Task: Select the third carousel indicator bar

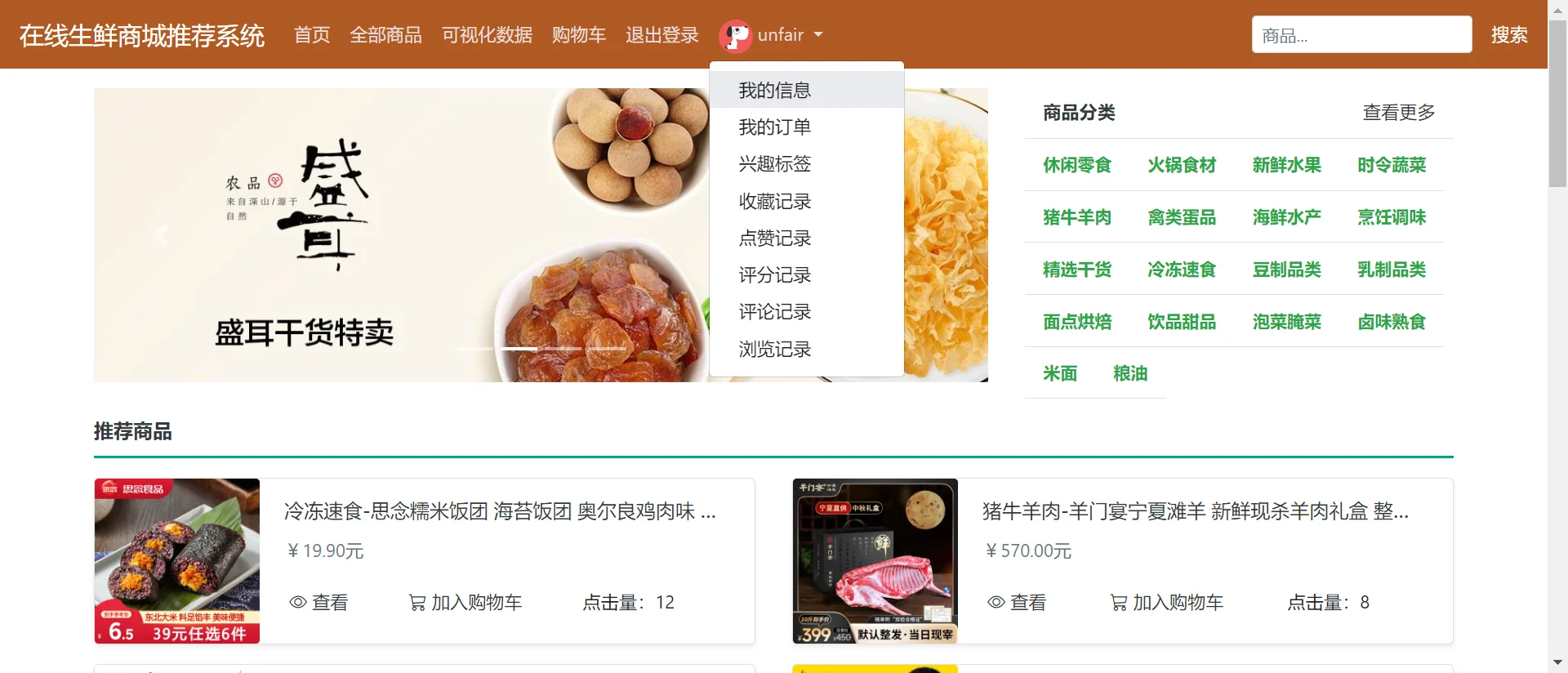Action: pyautogui.click(x=563, y=349)
